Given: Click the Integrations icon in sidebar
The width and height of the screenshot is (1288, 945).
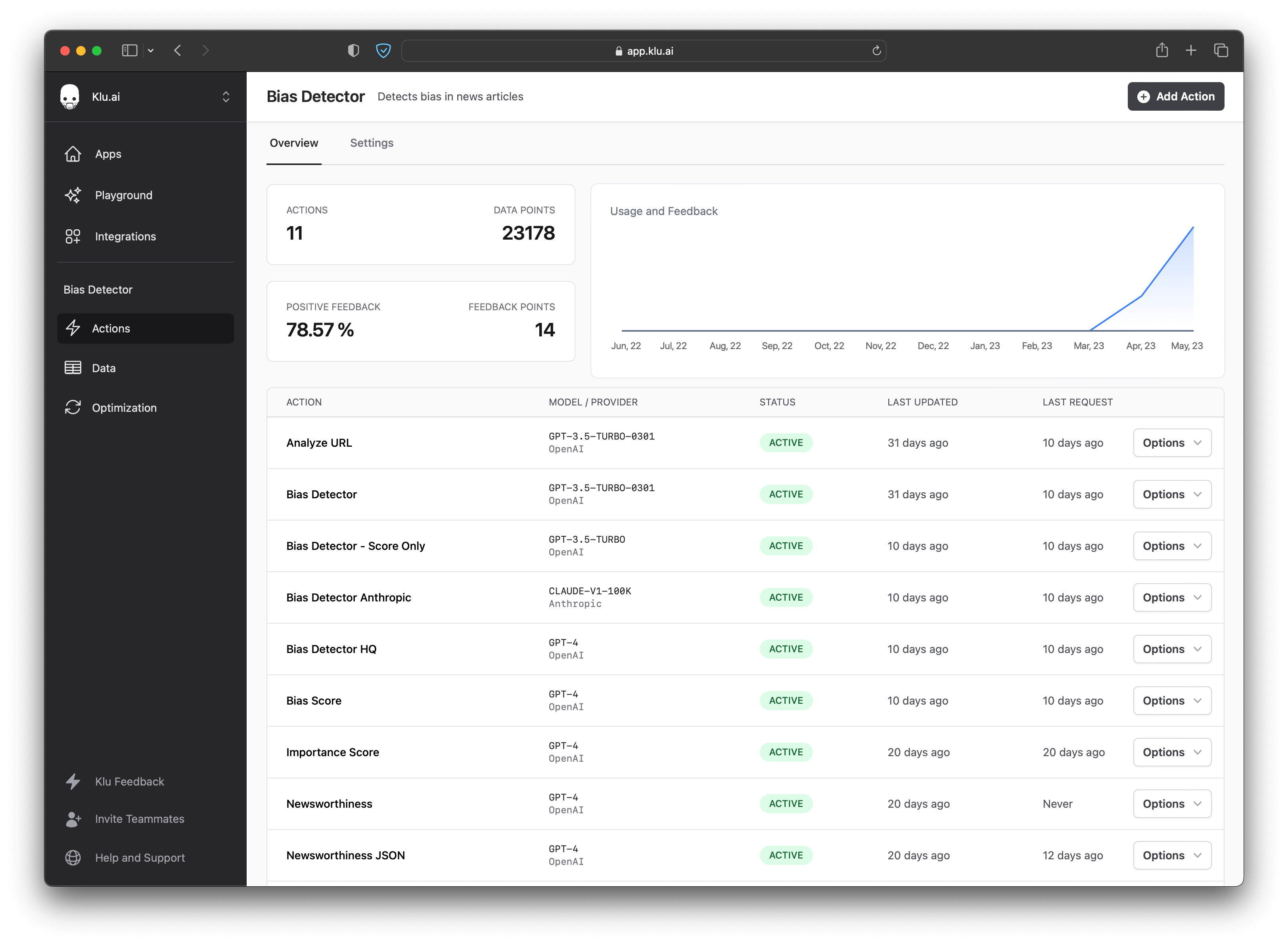Looking at the screenshot, I should point(73,236).
